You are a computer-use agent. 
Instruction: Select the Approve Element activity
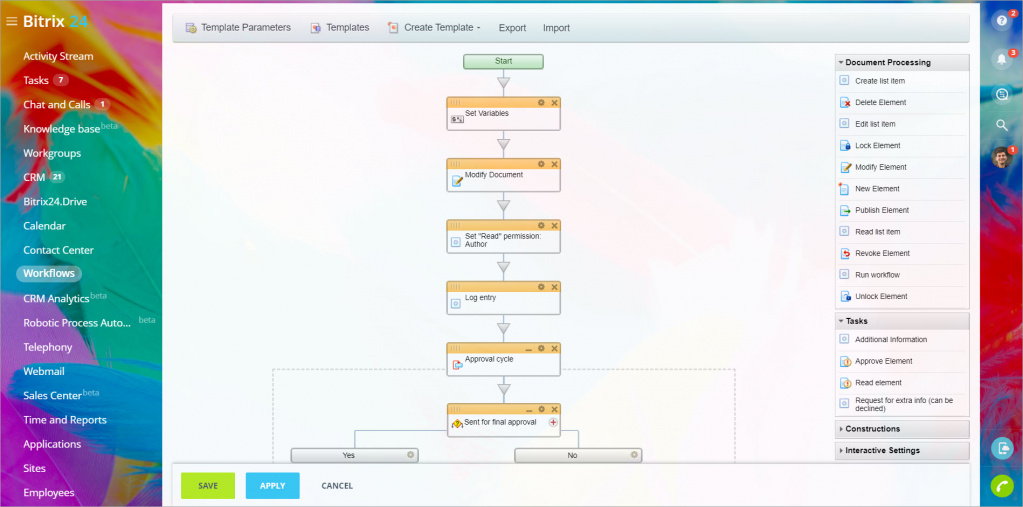click(x=883, y=361)
